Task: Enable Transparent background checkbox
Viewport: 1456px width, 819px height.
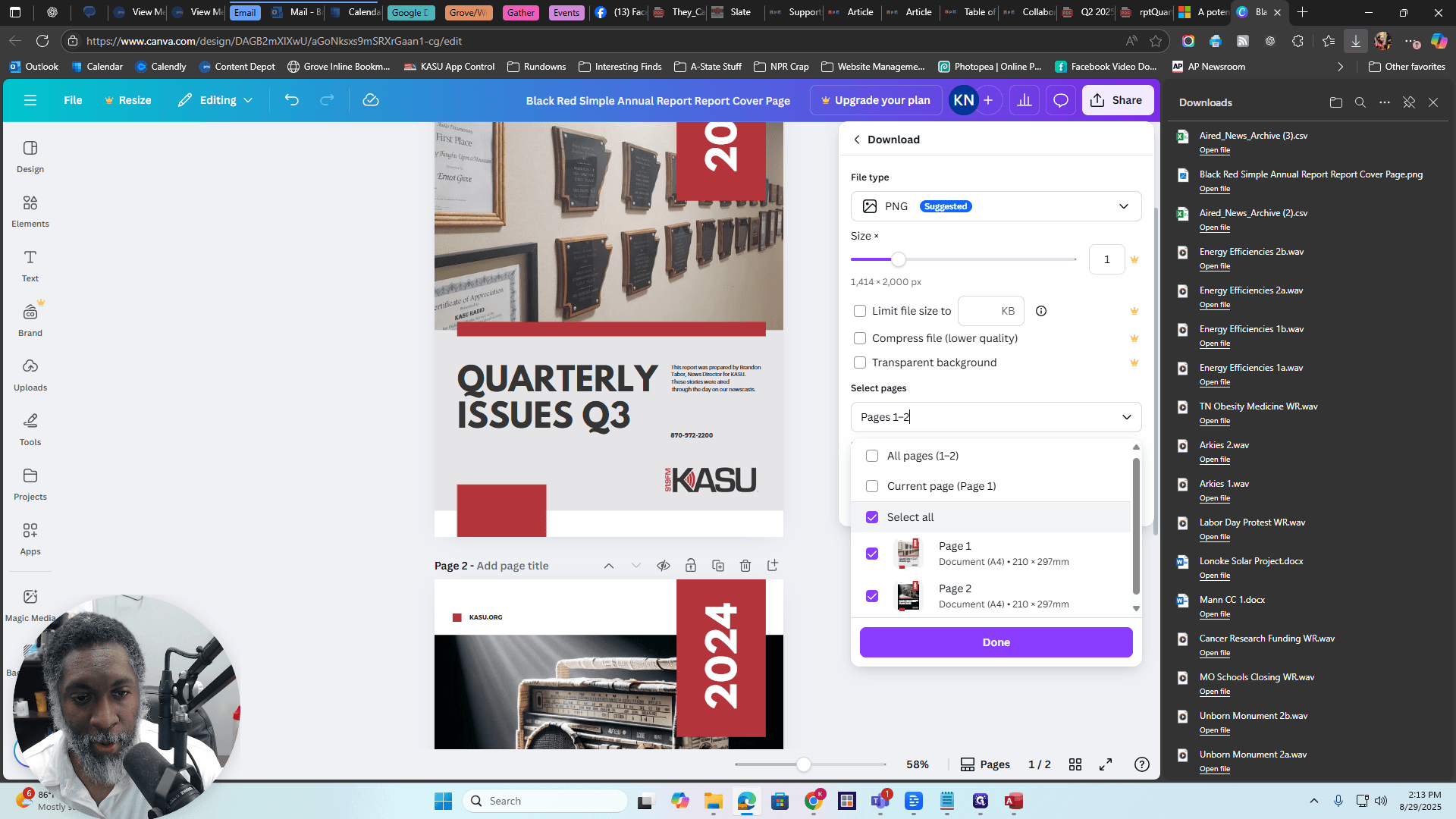Action: coord(860,362)
